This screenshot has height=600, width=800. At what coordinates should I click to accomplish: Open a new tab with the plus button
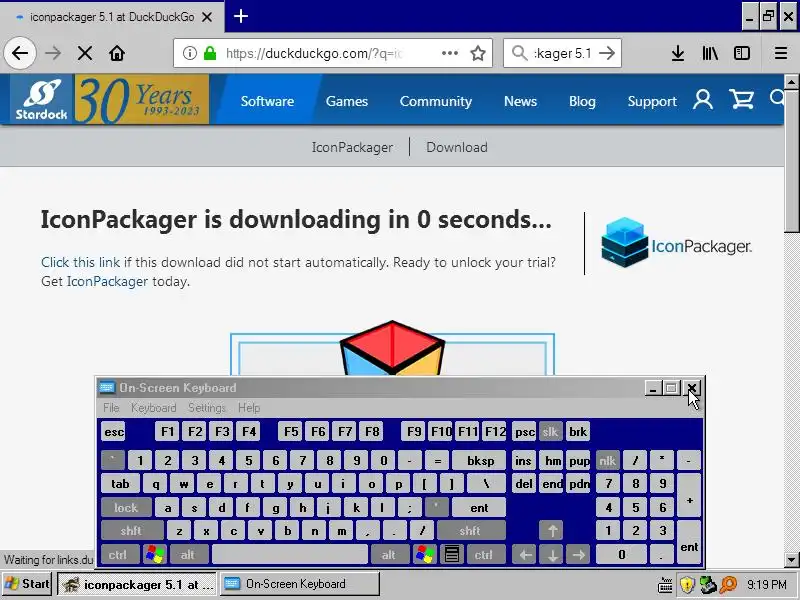tap(241, 16)
